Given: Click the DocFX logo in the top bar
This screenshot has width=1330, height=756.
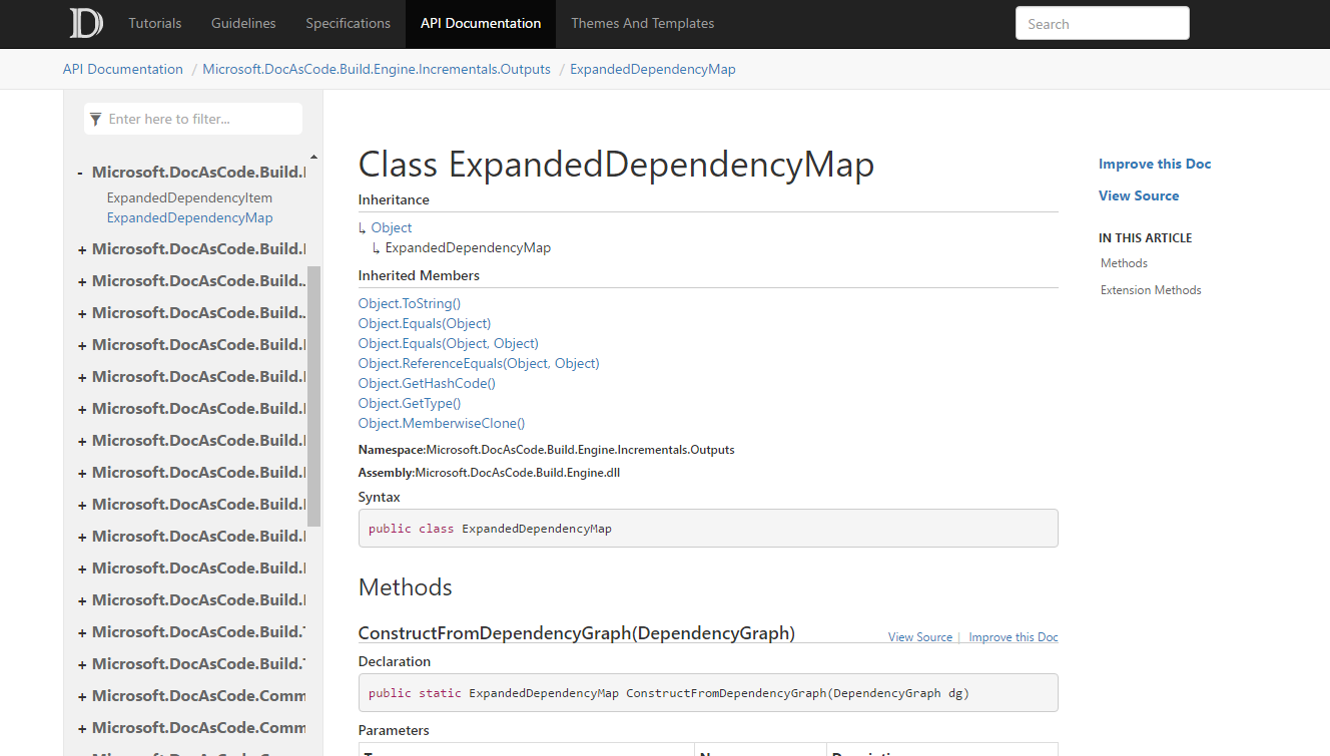Looking at the screenshot, I should tap(85, 23).
